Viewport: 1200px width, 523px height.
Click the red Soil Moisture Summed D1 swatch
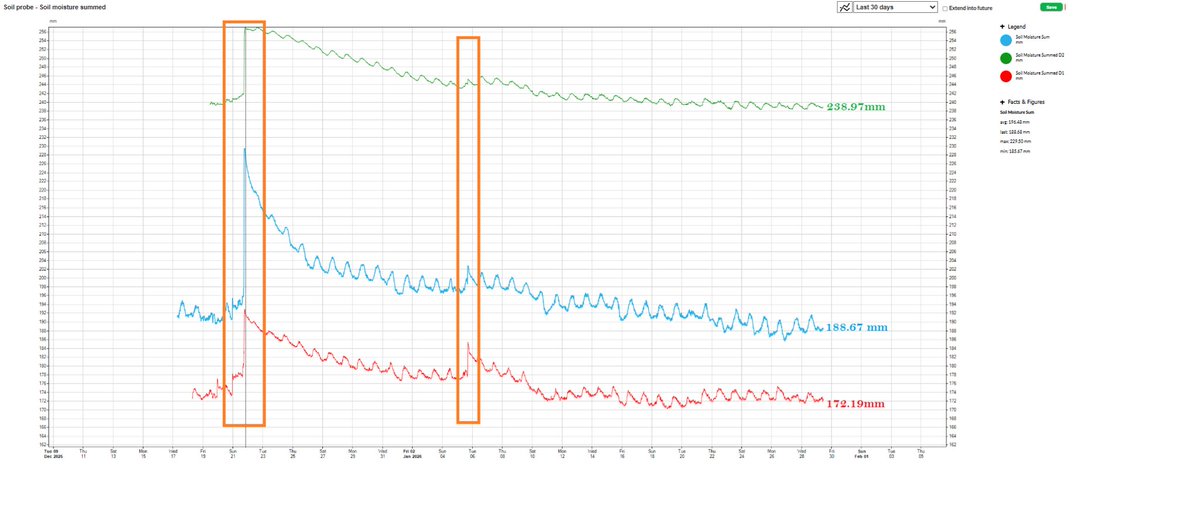[1005, 75]
